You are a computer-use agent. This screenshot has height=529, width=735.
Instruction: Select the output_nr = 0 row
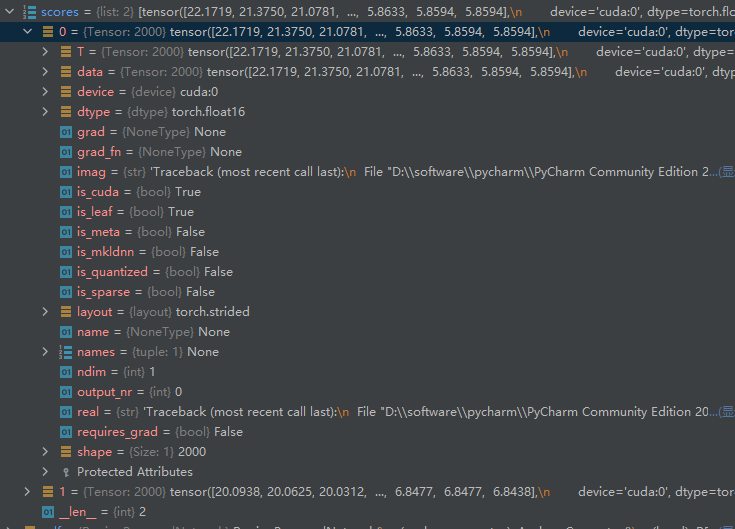click(368, 392)
